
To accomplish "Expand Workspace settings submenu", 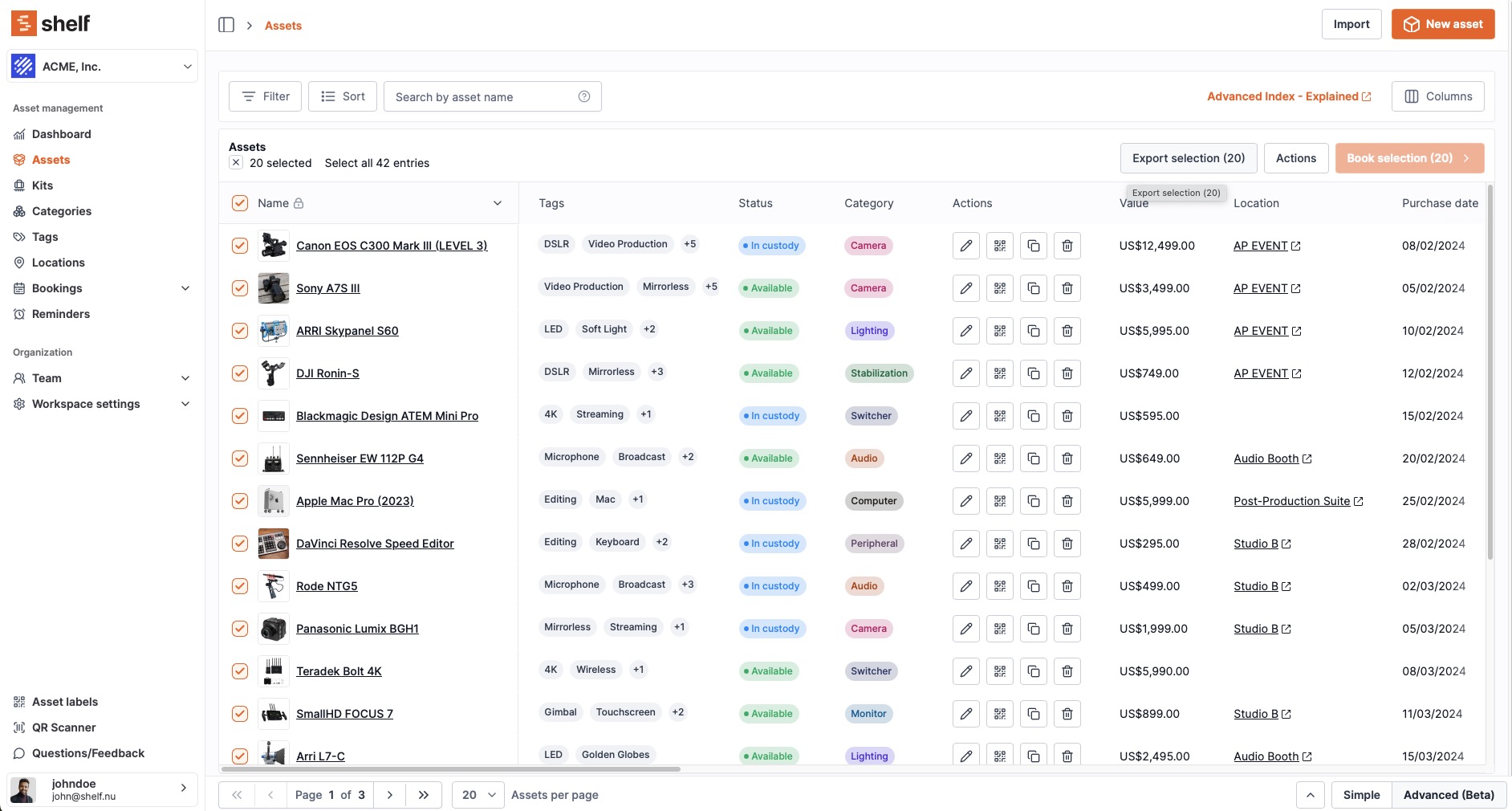I will click(x=185, y=404).
